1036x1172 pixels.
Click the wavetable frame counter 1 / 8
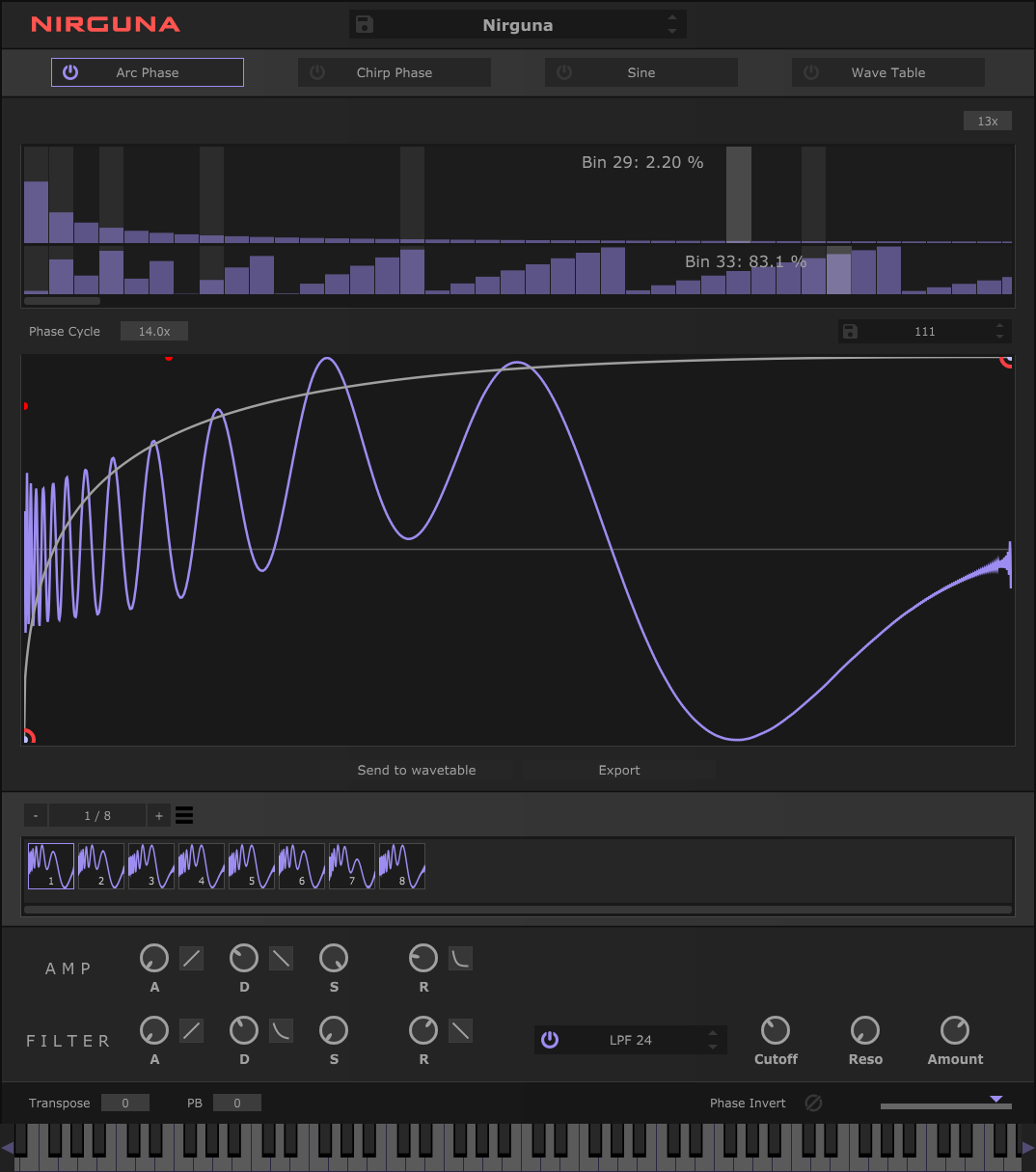tap(97, 816)
